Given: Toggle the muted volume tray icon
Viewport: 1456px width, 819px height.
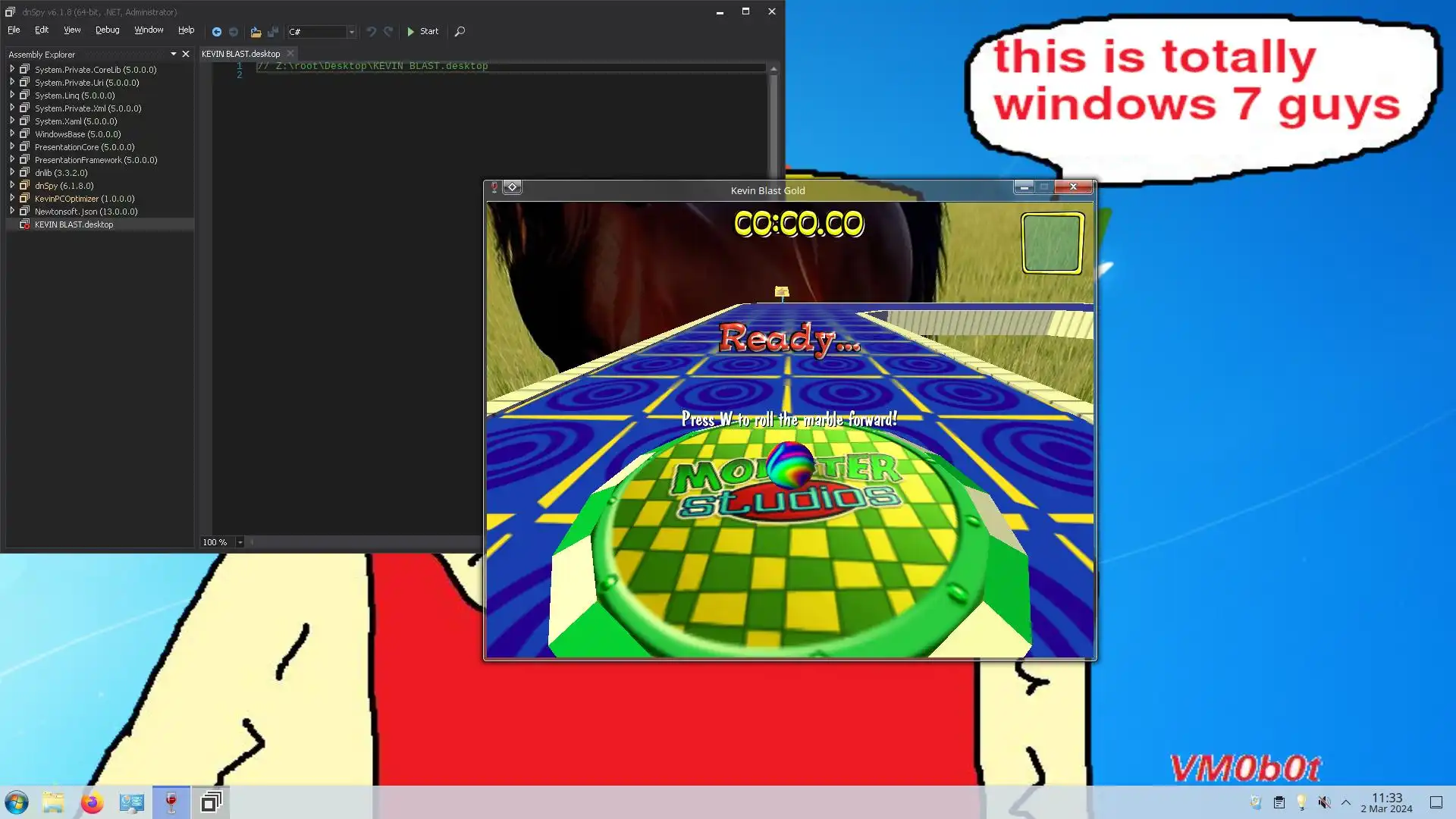Looking at the screenshot, I should [1324, 802].
